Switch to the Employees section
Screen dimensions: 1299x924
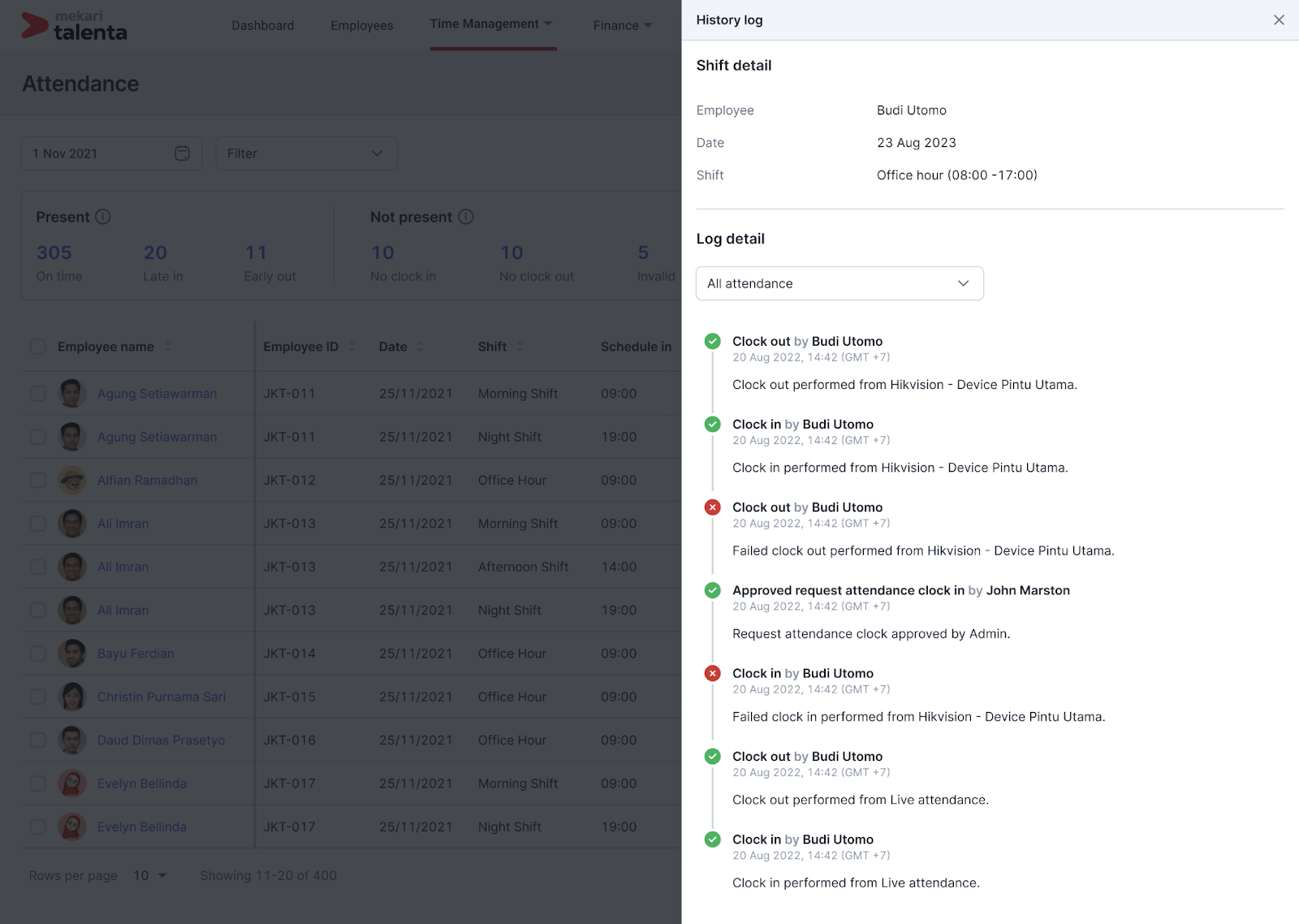pos(361,25)
